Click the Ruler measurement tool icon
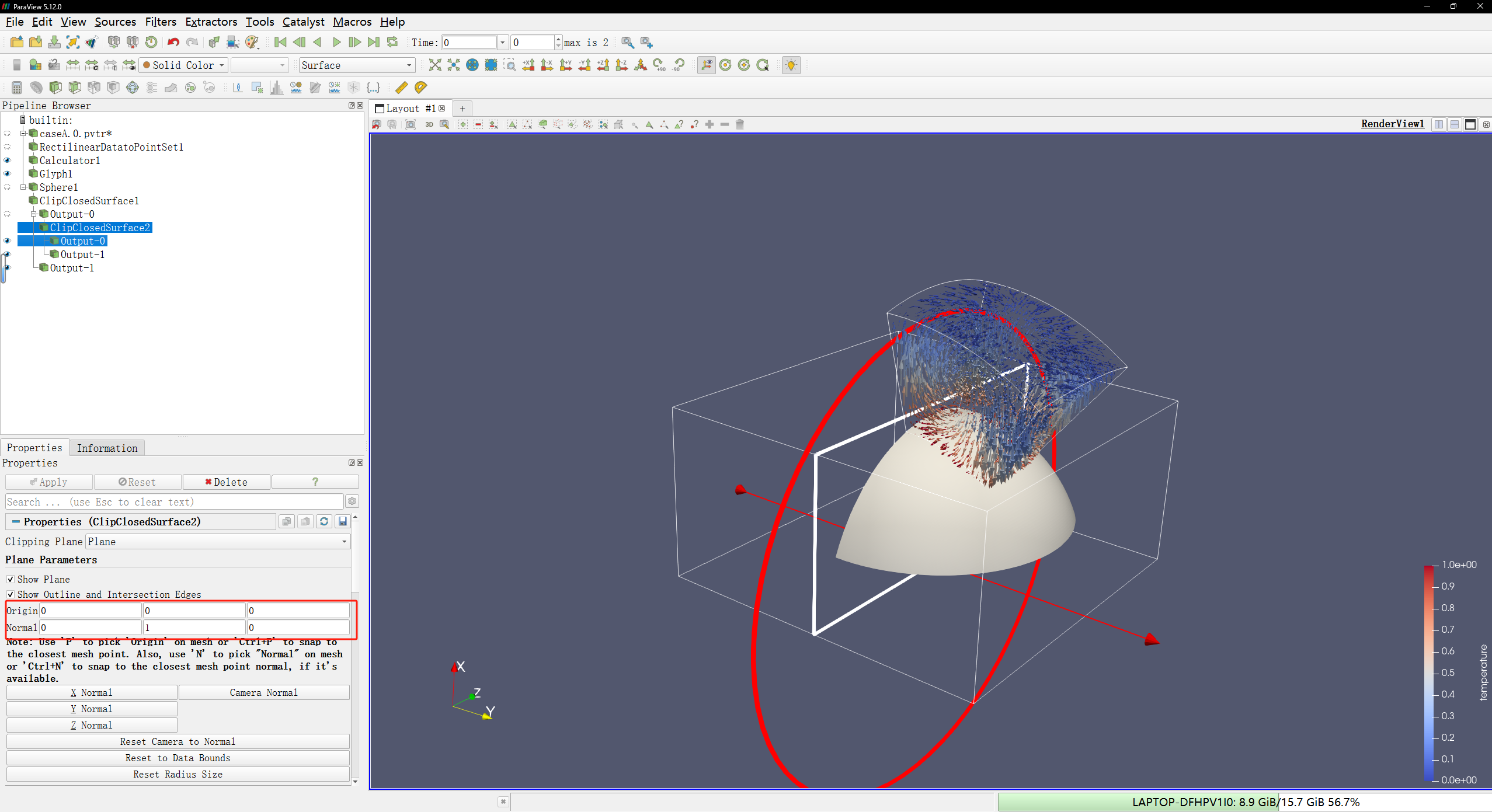The height and width of the screenshot is (812, 1492). click(x=401, y=88)
